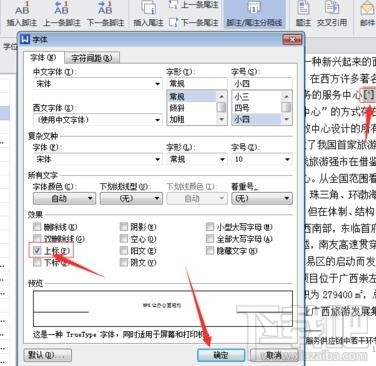This screenshot has height=366, width=376.
Task: Select 小三 in the 字号 list
Action: click(x=257, y=97)
